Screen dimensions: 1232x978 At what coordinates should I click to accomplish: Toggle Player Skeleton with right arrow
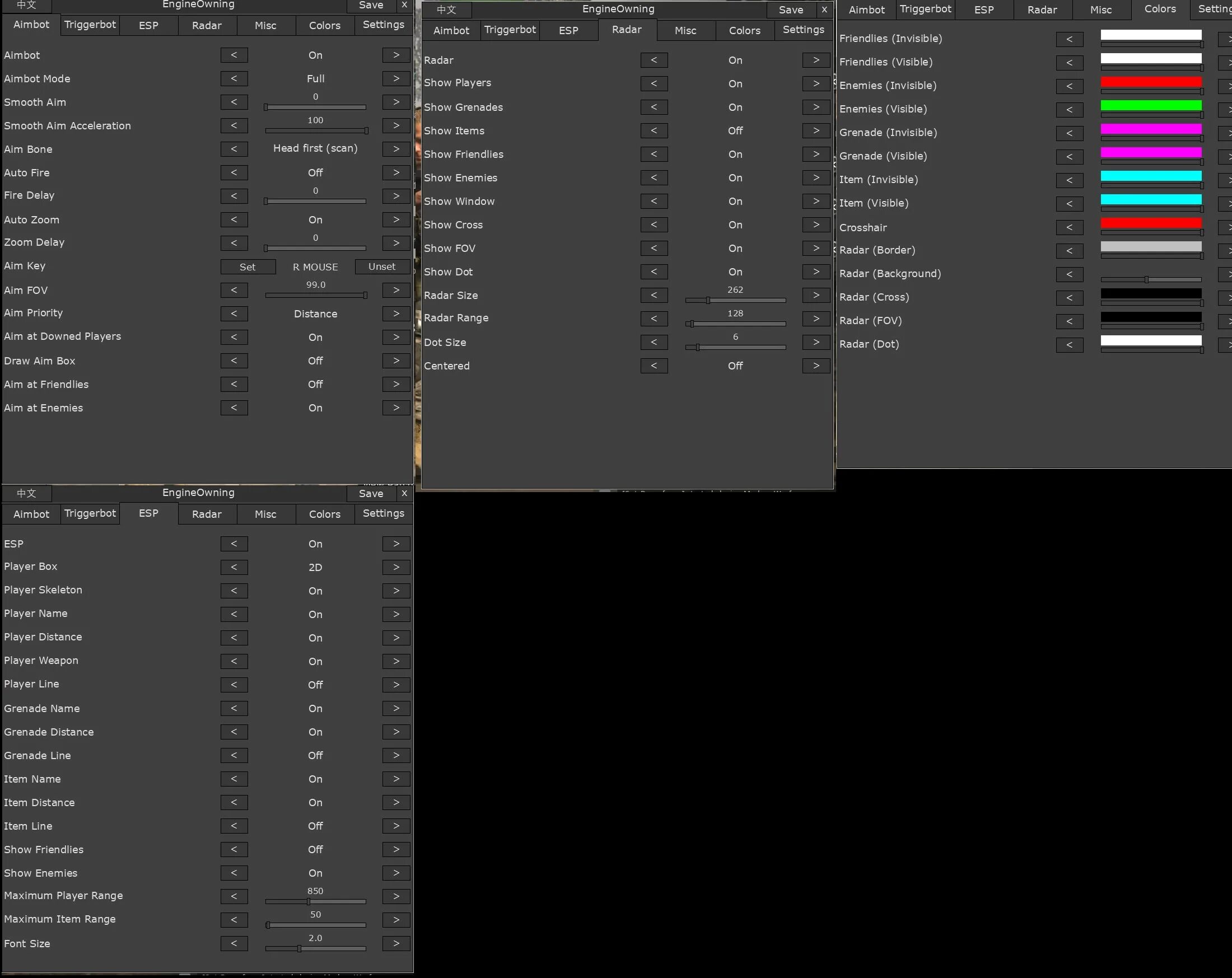pyautogui.click(x=396, y=591)
